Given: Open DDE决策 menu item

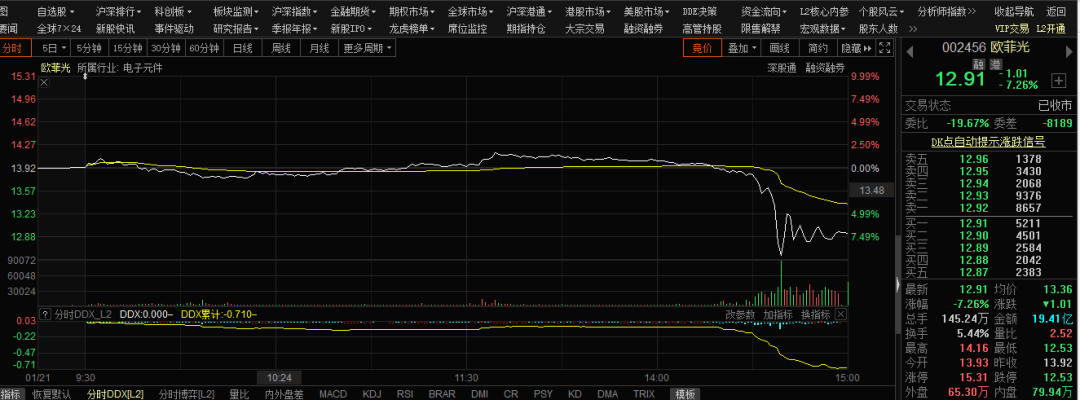Looking at the screenshot, I should (x=699, y=12).
